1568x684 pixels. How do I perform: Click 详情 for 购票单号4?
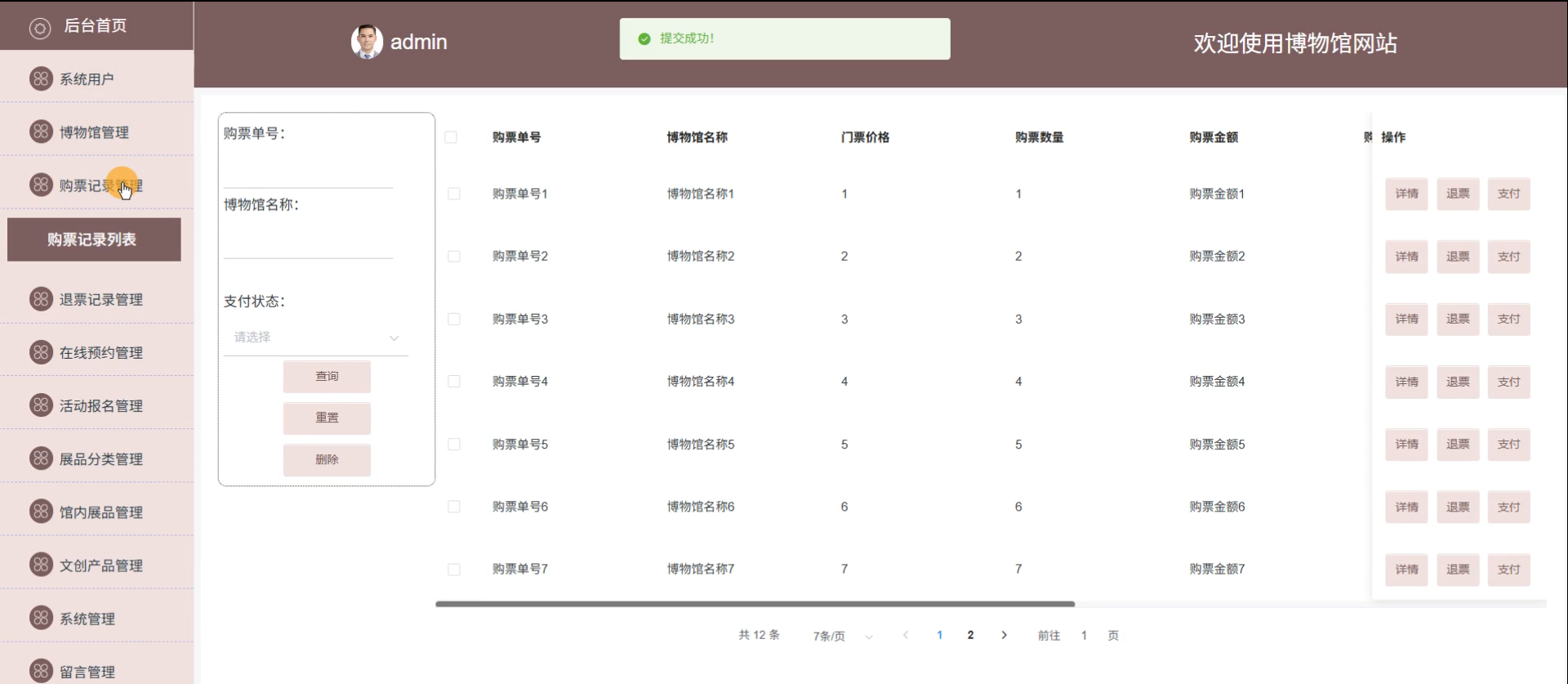point(1406,382)
